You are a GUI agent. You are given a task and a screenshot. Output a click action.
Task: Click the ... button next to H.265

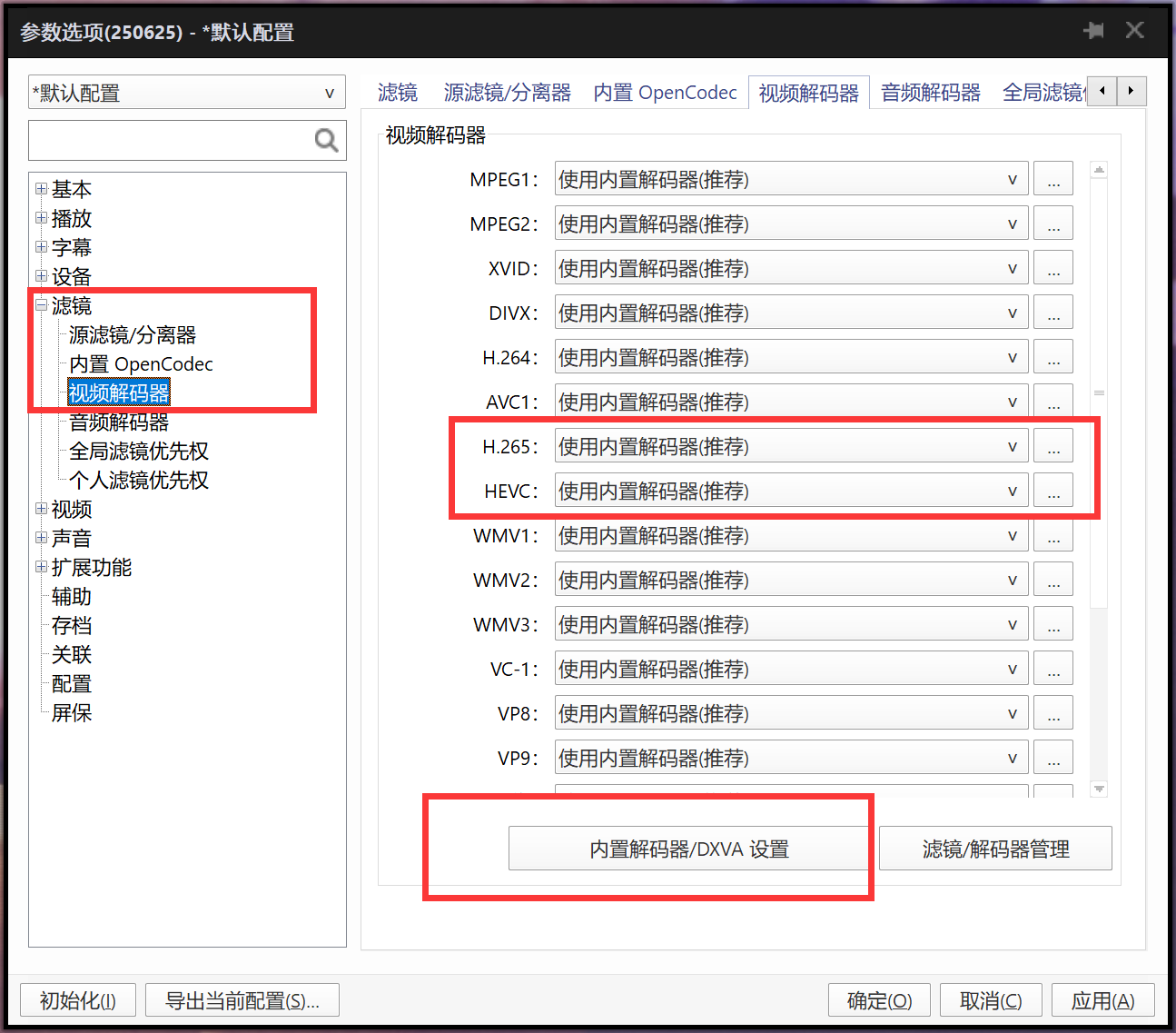pos(1053,445)
